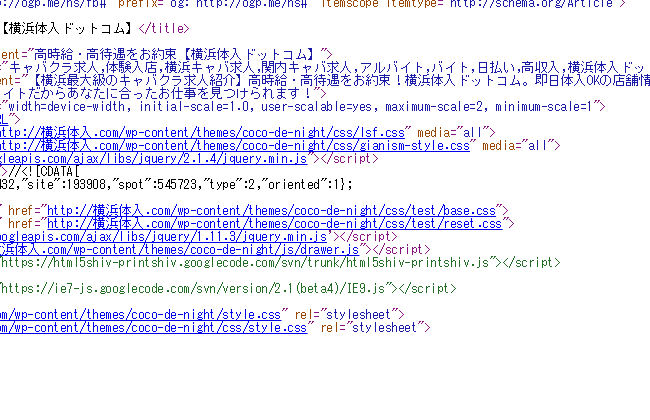Open the gianism-style.css stylesheet link

[235, 146]
